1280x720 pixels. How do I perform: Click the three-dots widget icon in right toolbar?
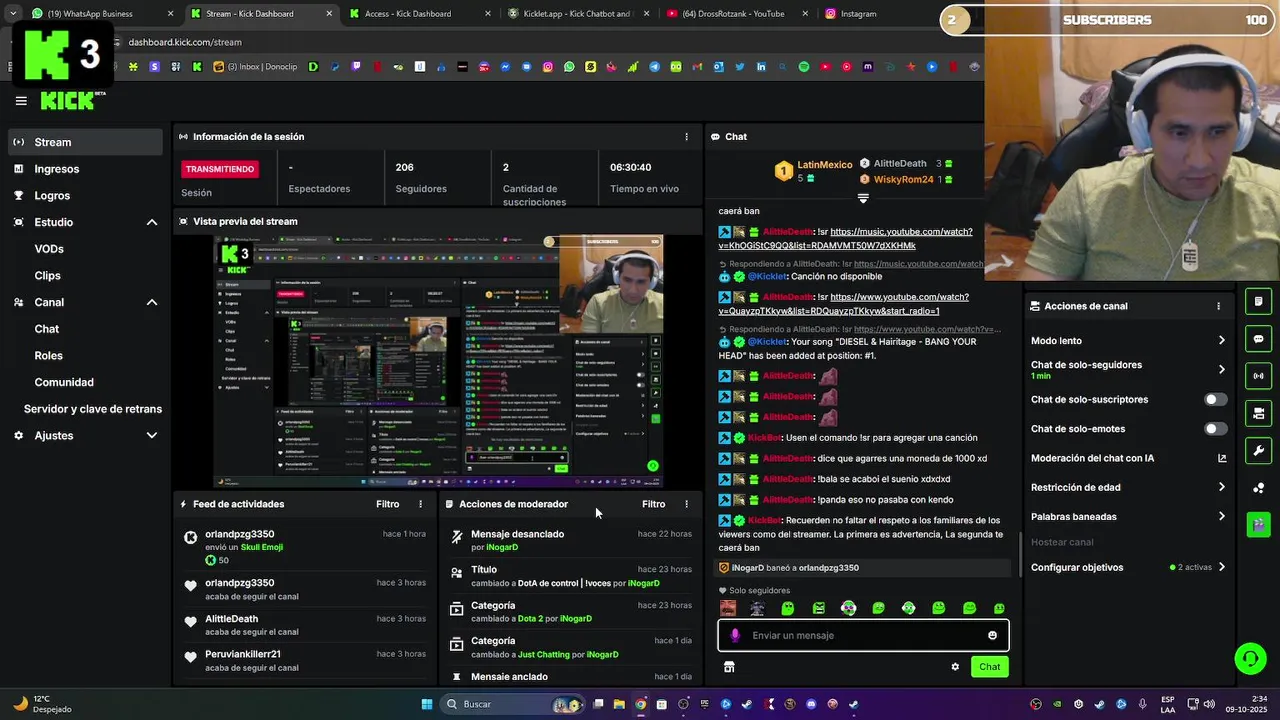click(x=1259, y=487)
